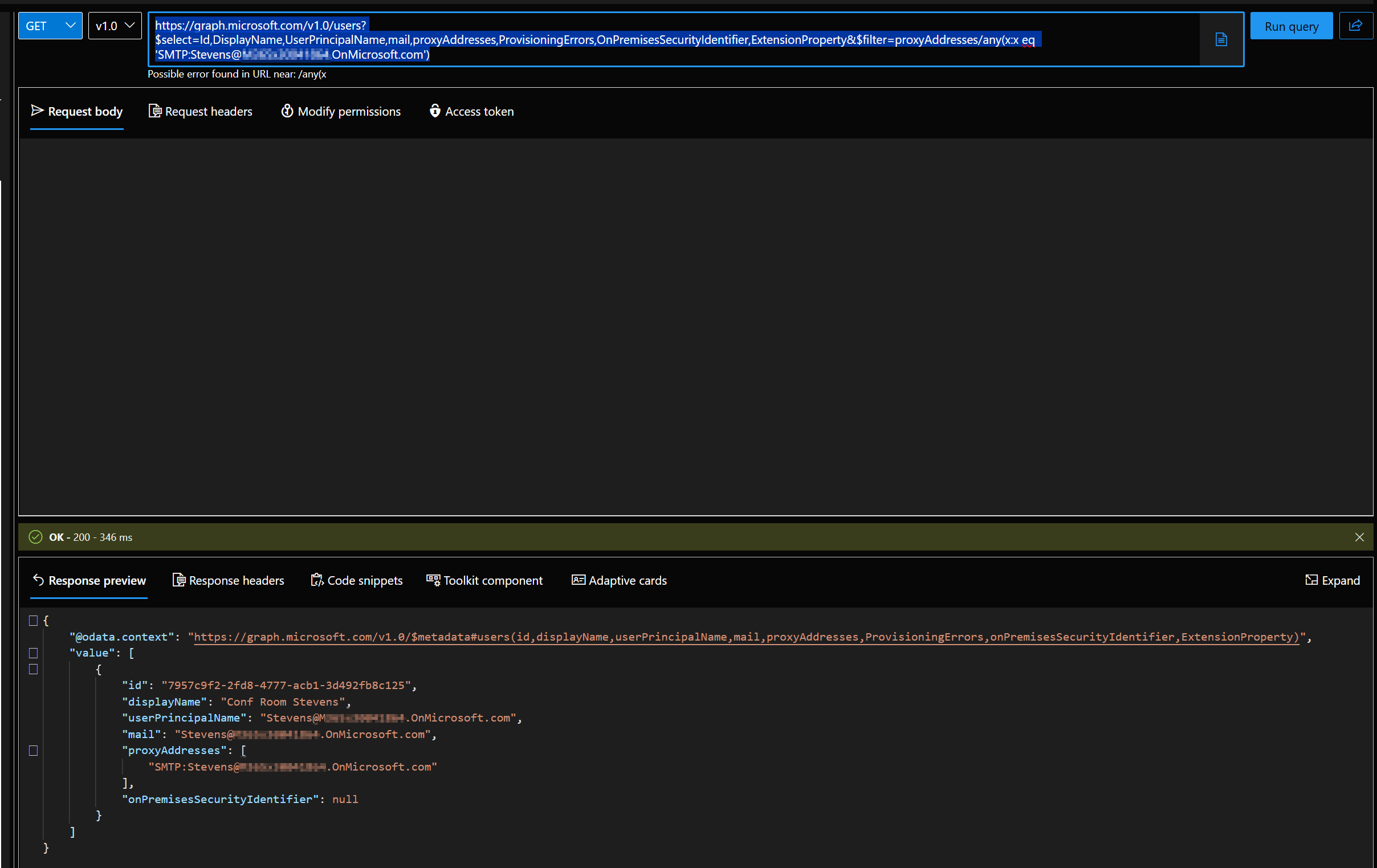The width and height of the screenshot is (1377, 868).
Task: Open the GET method dropdown
Action: pos(50,26)
